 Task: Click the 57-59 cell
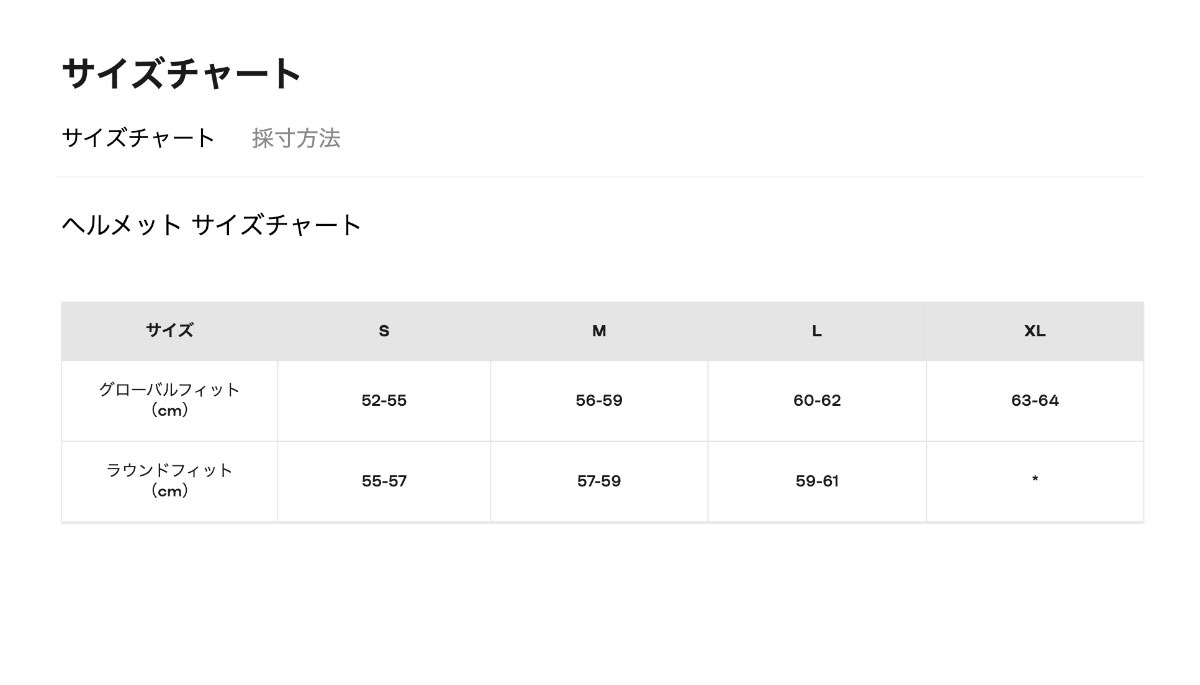pyautogui.click(x=599, y=481)
